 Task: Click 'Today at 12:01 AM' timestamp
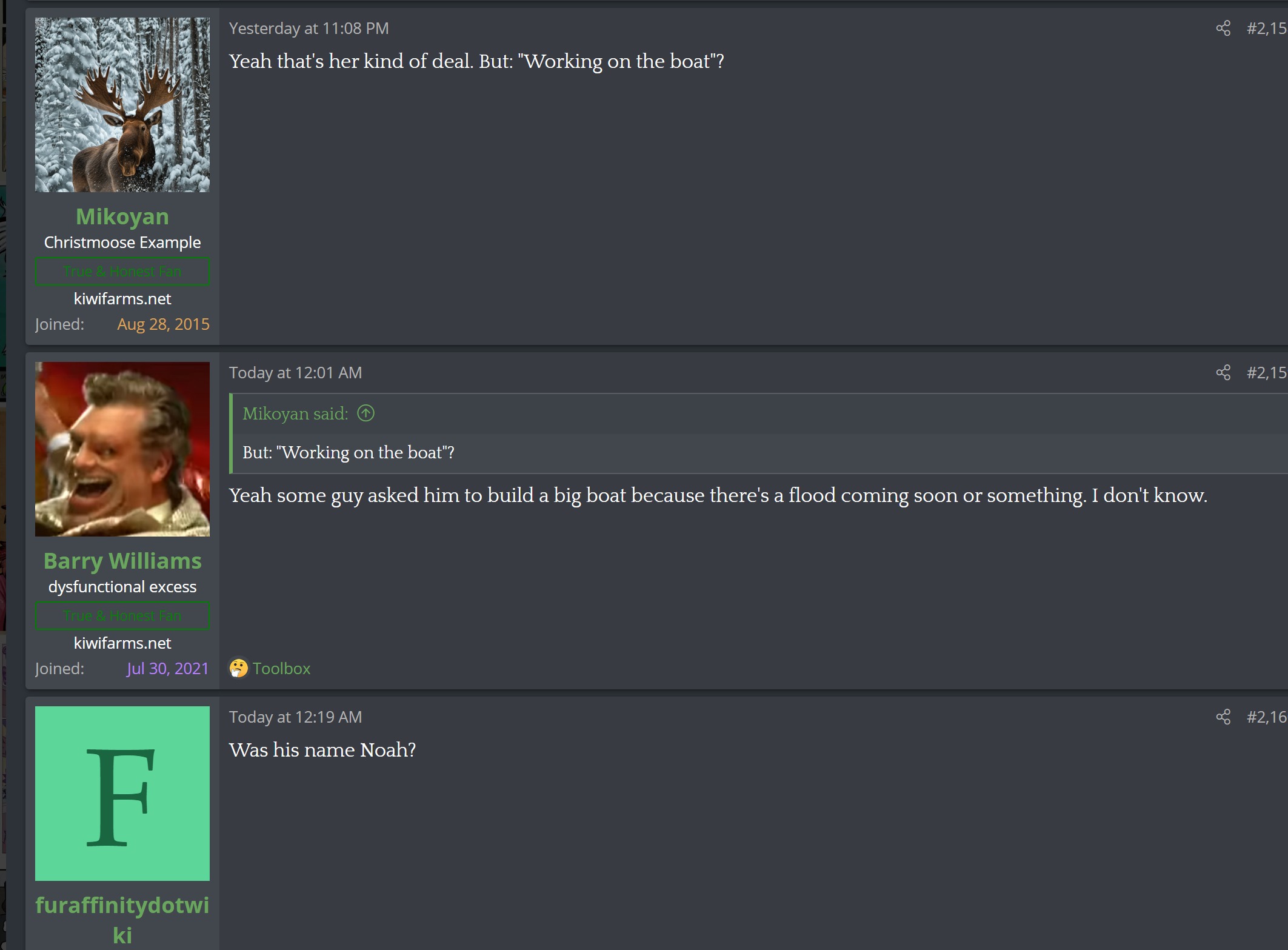(295, 372)
